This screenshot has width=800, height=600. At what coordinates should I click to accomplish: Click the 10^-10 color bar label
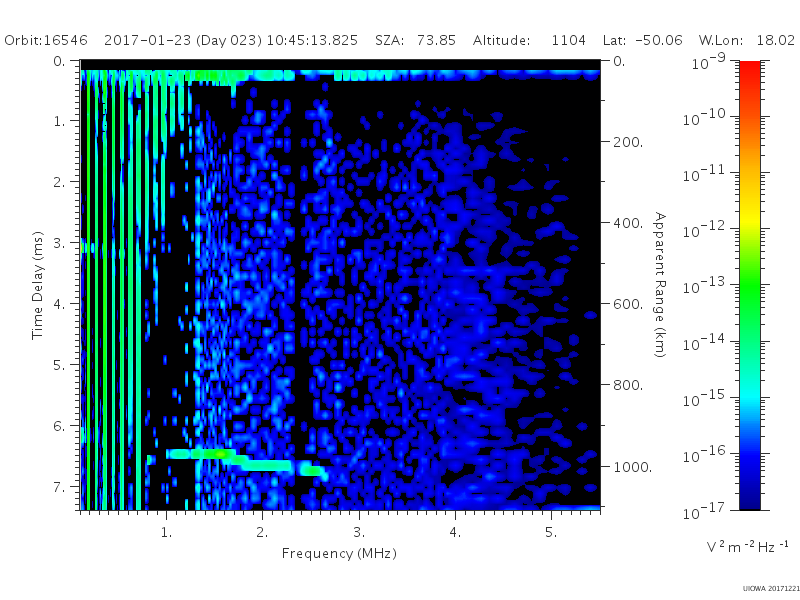(x=705, y=118)
